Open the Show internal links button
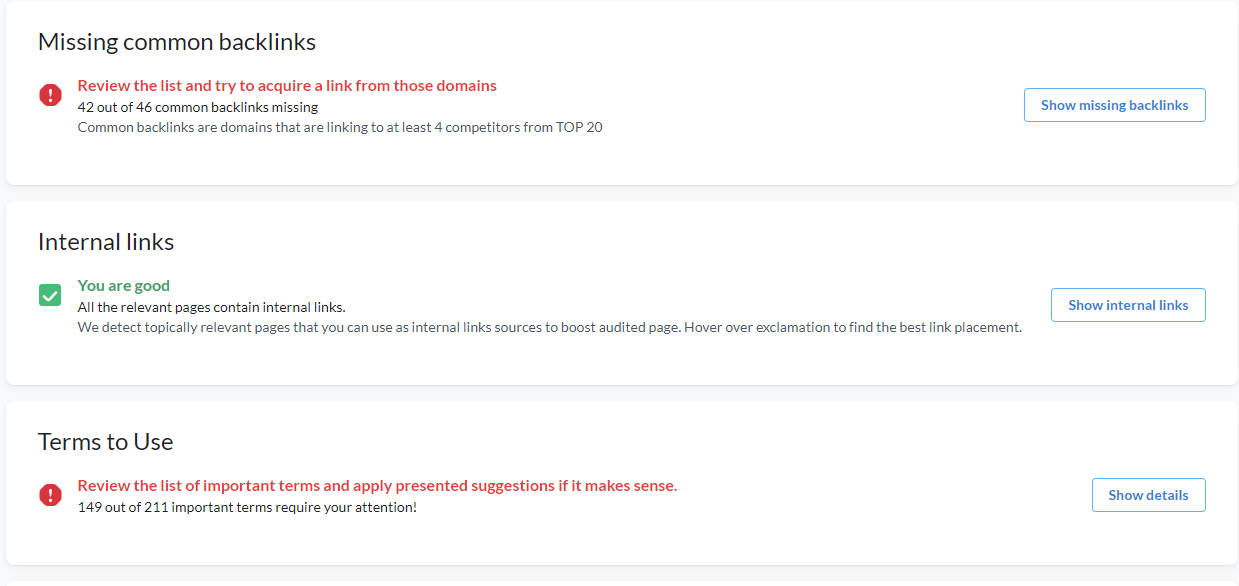Viewport: 1239px width, 586px height. point(1128,305)
